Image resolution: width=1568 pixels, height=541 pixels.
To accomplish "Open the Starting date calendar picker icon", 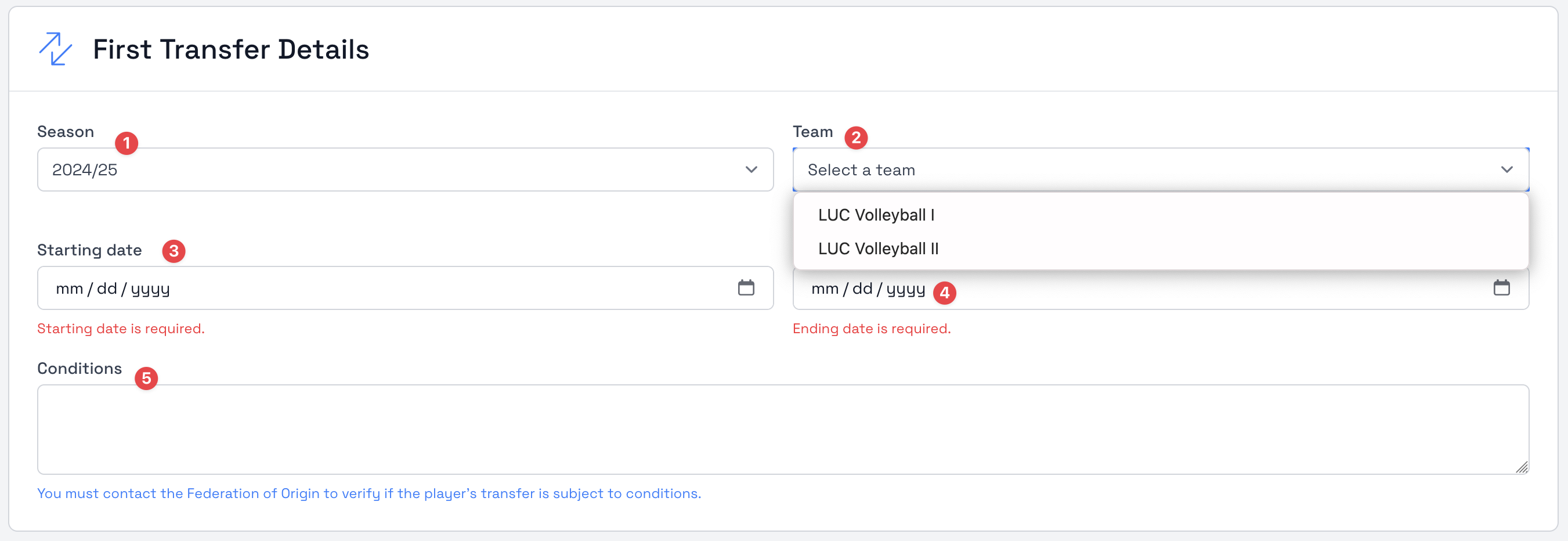I will click(x=746, y=288).
